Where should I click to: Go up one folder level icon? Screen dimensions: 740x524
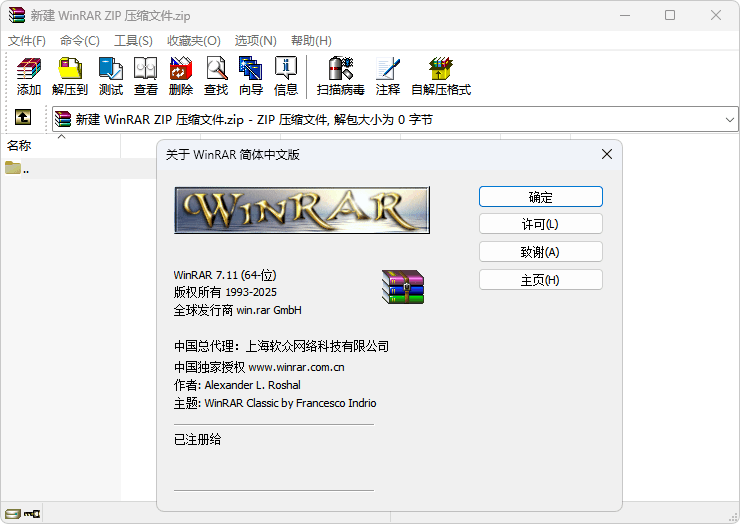click(23, 117)
